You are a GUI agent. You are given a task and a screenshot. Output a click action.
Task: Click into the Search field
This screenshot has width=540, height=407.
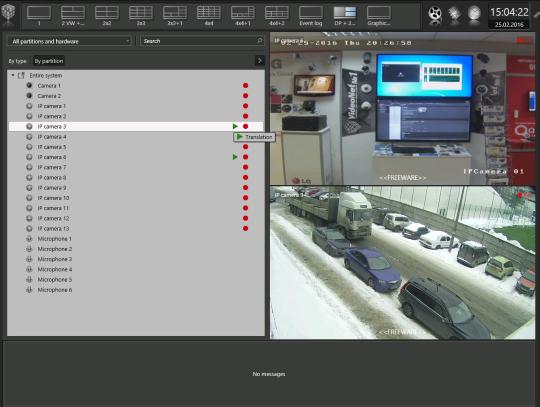click(x=202, y=41)
